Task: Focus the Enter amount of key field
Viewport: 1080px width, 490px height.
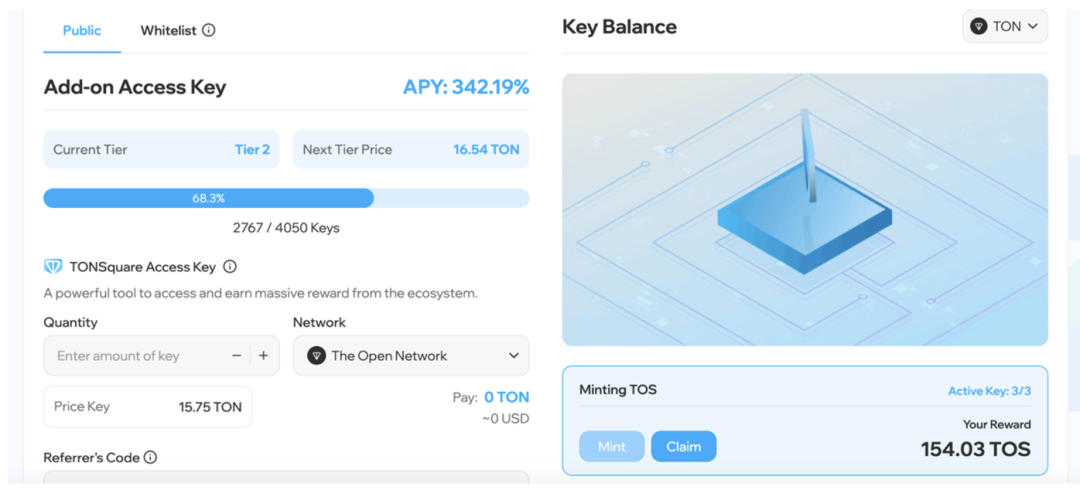Action: click(x=135, y=355)
